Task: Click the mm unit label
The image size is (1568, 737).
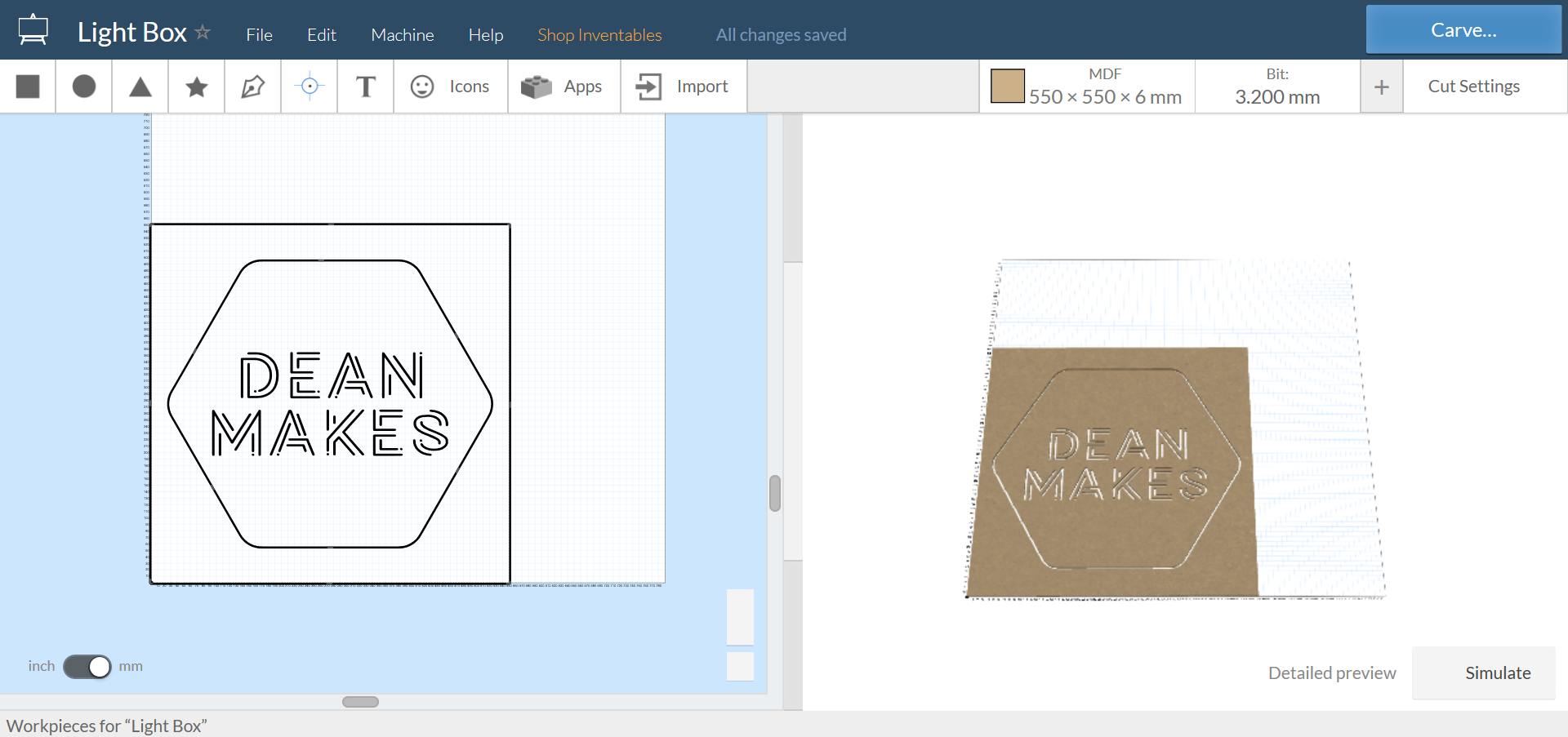Action: point(131,666)
